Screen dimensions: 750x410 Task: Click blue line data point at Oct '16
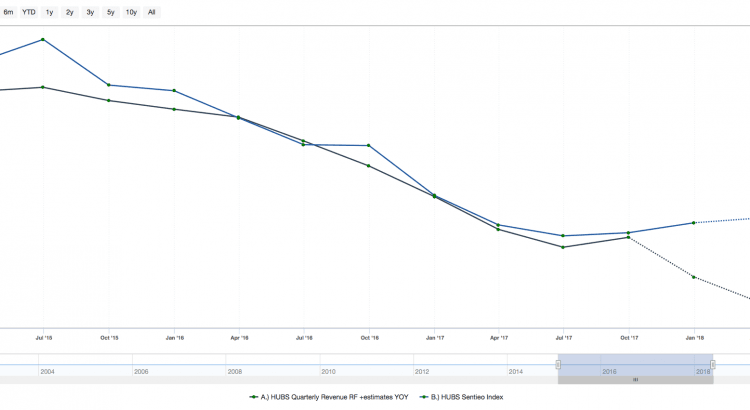369,146
